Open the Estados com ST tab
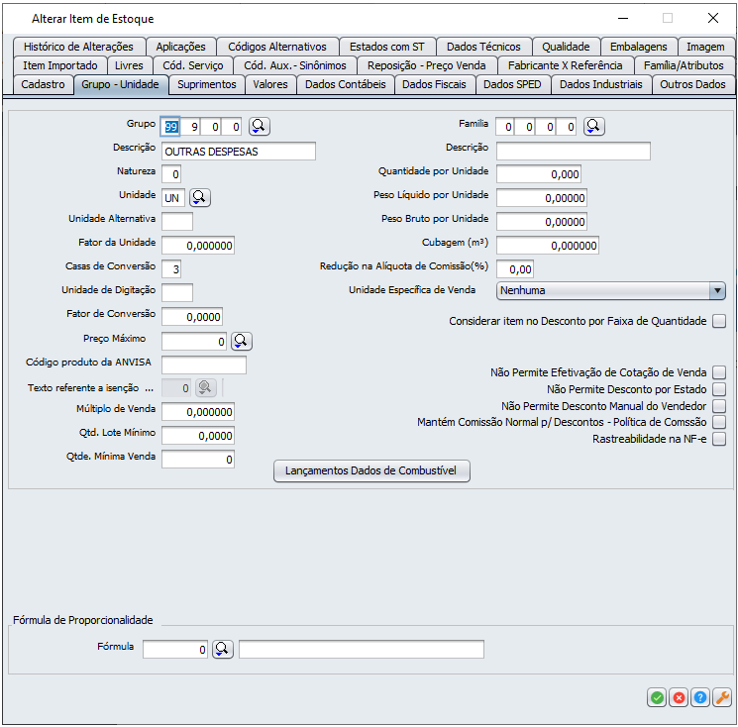 click(x=387, y=47)
